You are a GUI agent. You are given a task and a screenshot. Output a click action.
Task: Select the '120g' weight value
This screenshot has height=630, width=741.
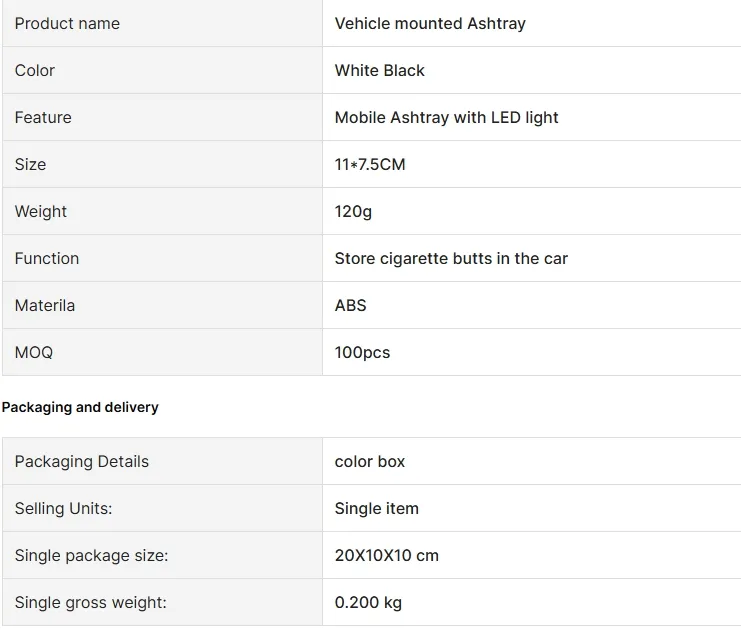click(353, 211)
